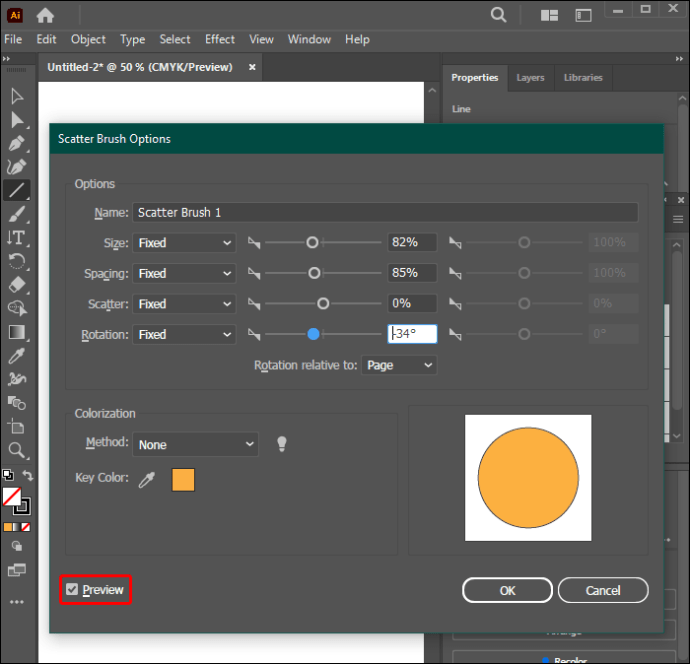Screen dimensions: 690x664
Task: Click the orange Key Color swatch
Action: pyautogui.click(x=183, y=480)
